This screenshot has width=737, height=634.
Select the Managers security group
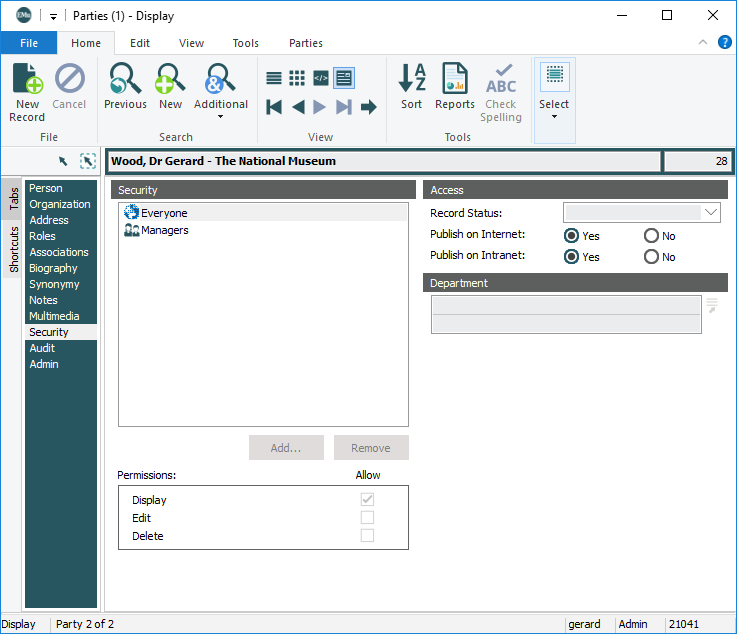(164, 230)
